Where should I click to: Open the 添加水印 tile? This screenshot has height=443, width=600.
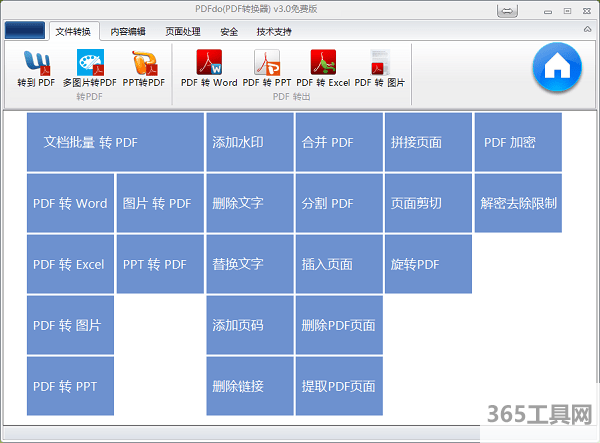tap(250, 143)
